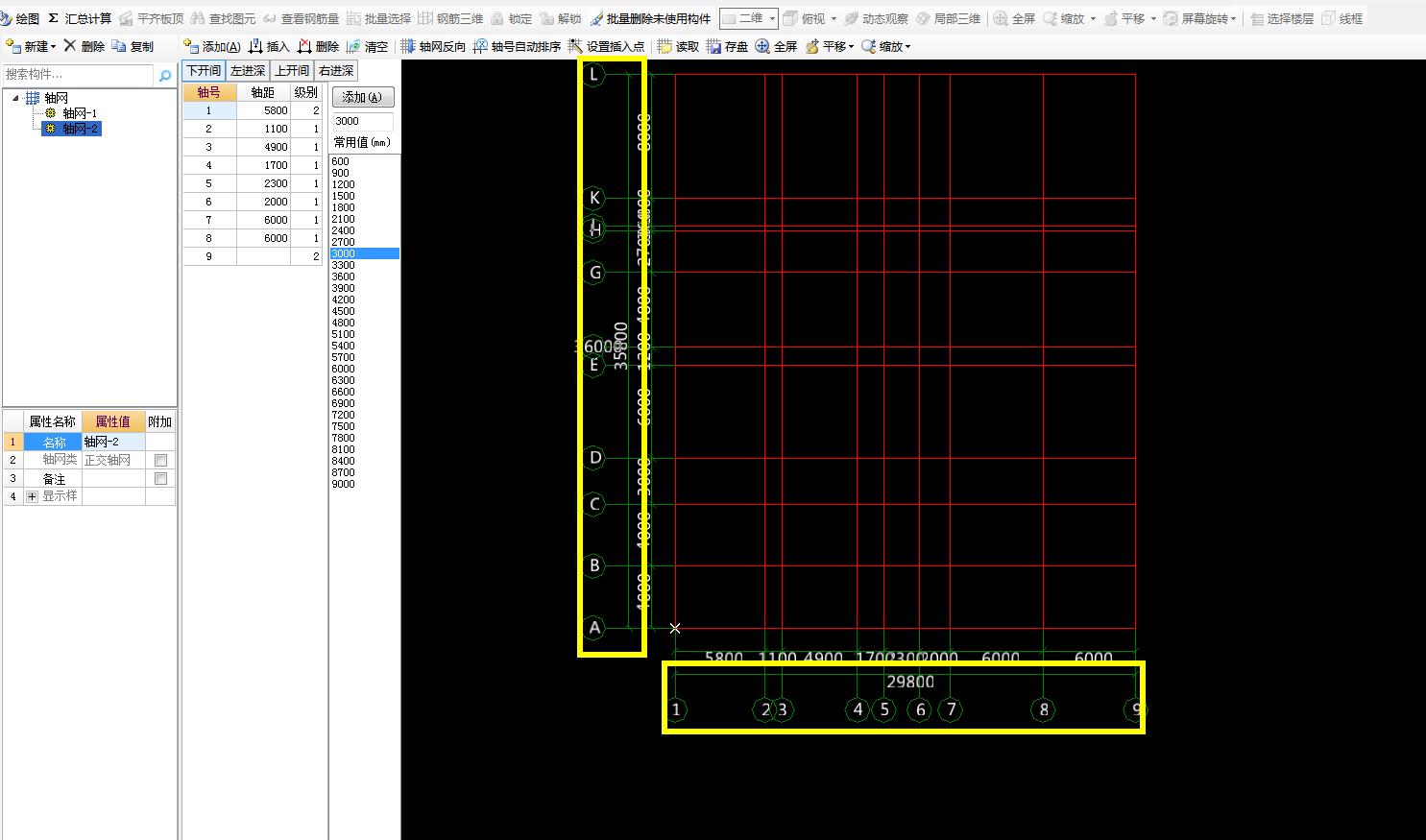Collapse the 轴网 tree root node
This screenshot has width=1426, height=840.
(15, 98)
